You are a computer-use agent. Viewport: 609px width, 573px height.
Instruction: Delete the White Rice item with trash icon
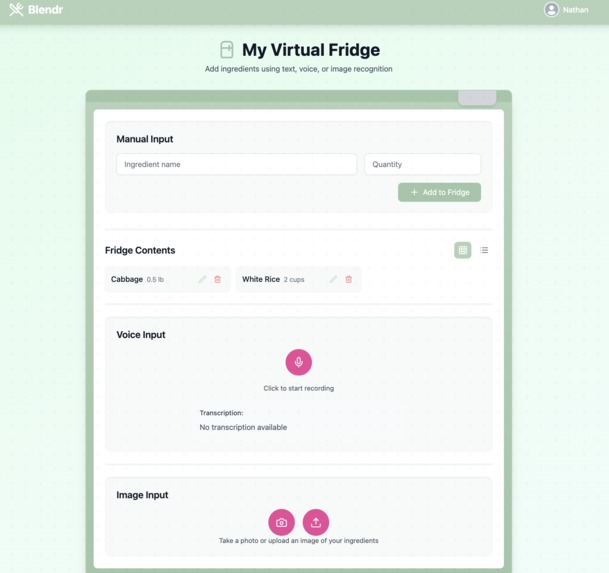[x=349, y=279]
